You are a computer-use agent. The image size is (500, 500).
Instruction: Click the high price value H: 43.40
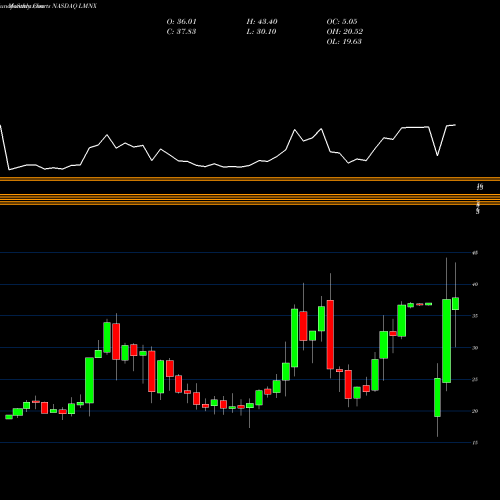click(262, 22)
